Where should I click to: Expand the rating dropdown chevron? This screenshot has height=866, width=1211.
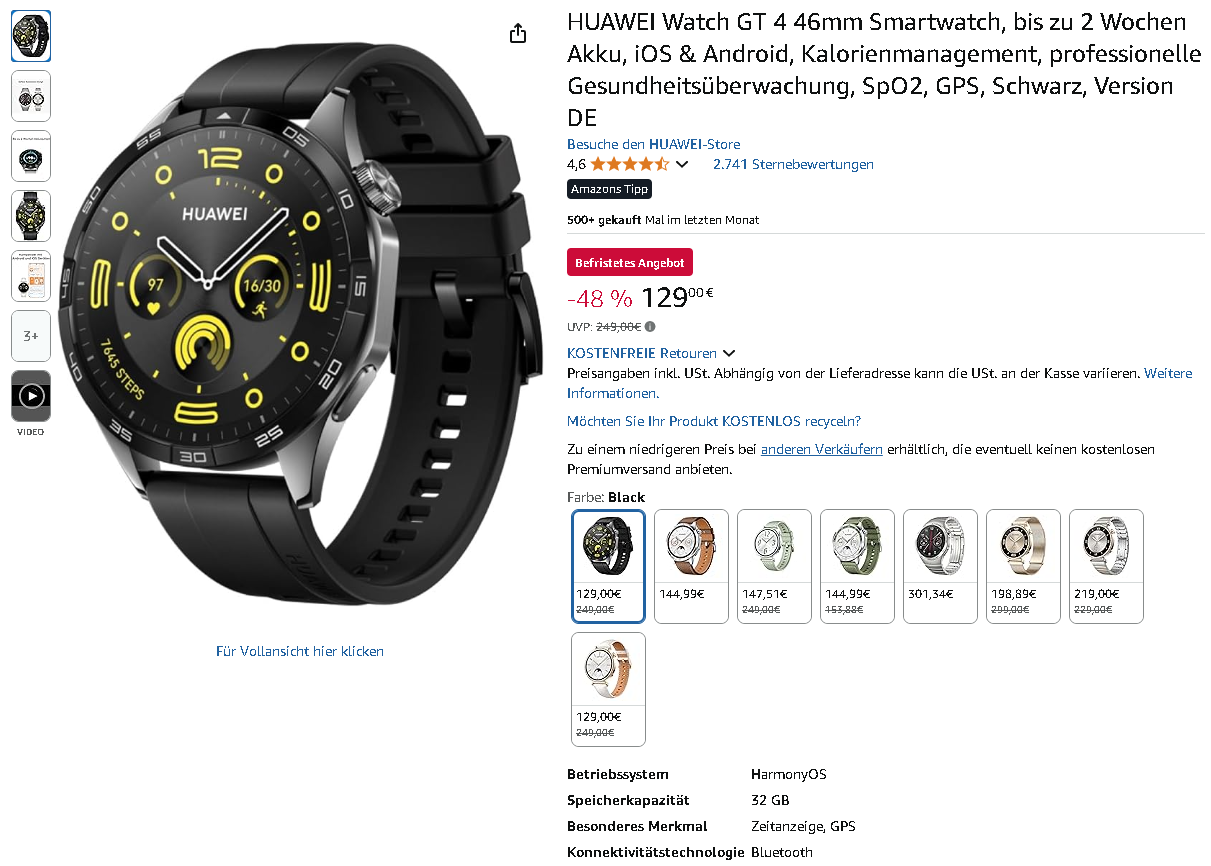pos(682,164)
